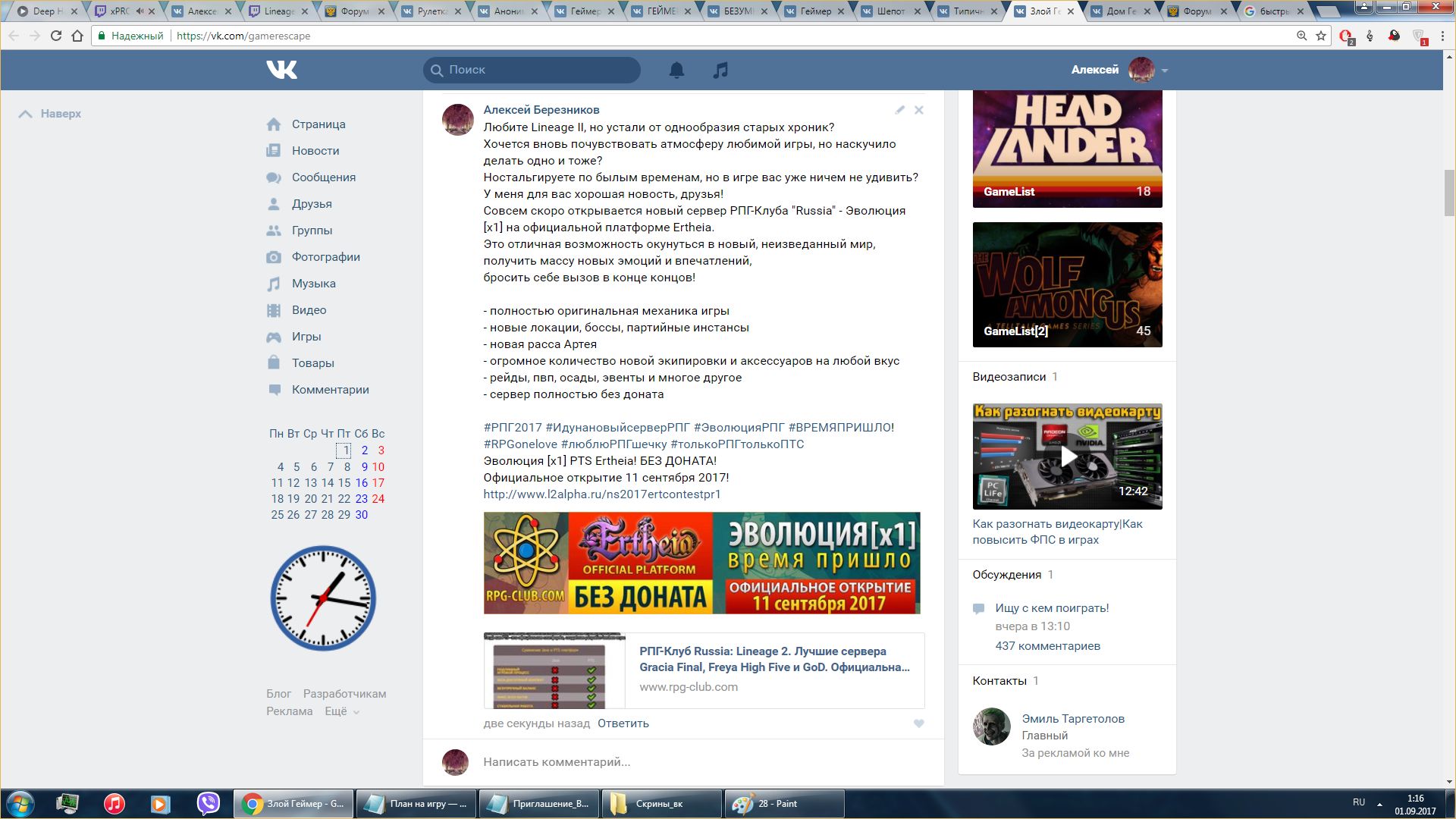The width and height of the screenshot is (1456, 819).
Task: Click the Сообщения chat icon
Action: click(x=274, y=177)
